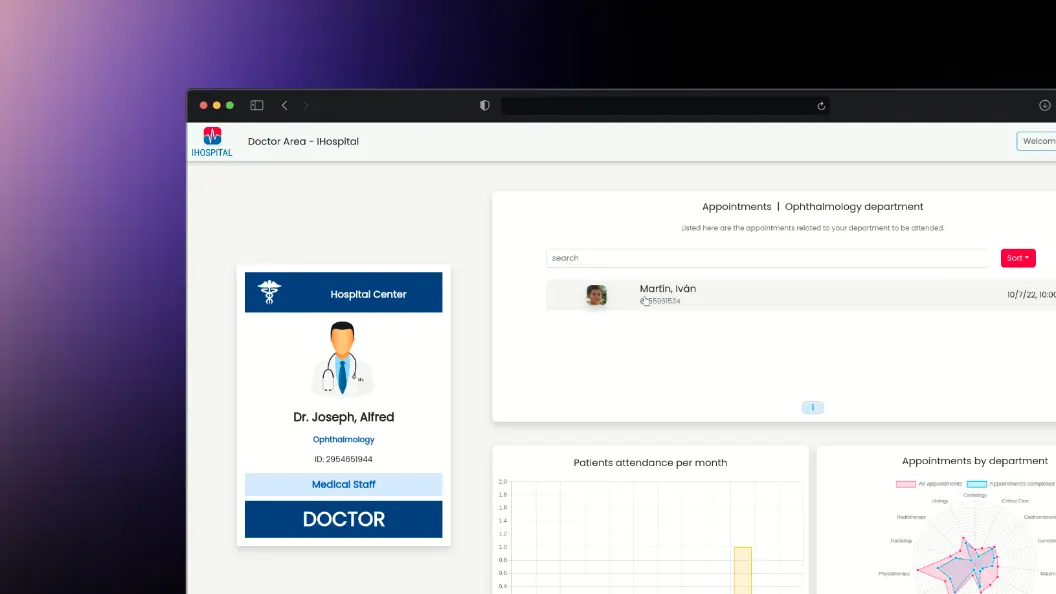
Task: Click the circular icon at the browser's top right
Action: click(1045, 104)
